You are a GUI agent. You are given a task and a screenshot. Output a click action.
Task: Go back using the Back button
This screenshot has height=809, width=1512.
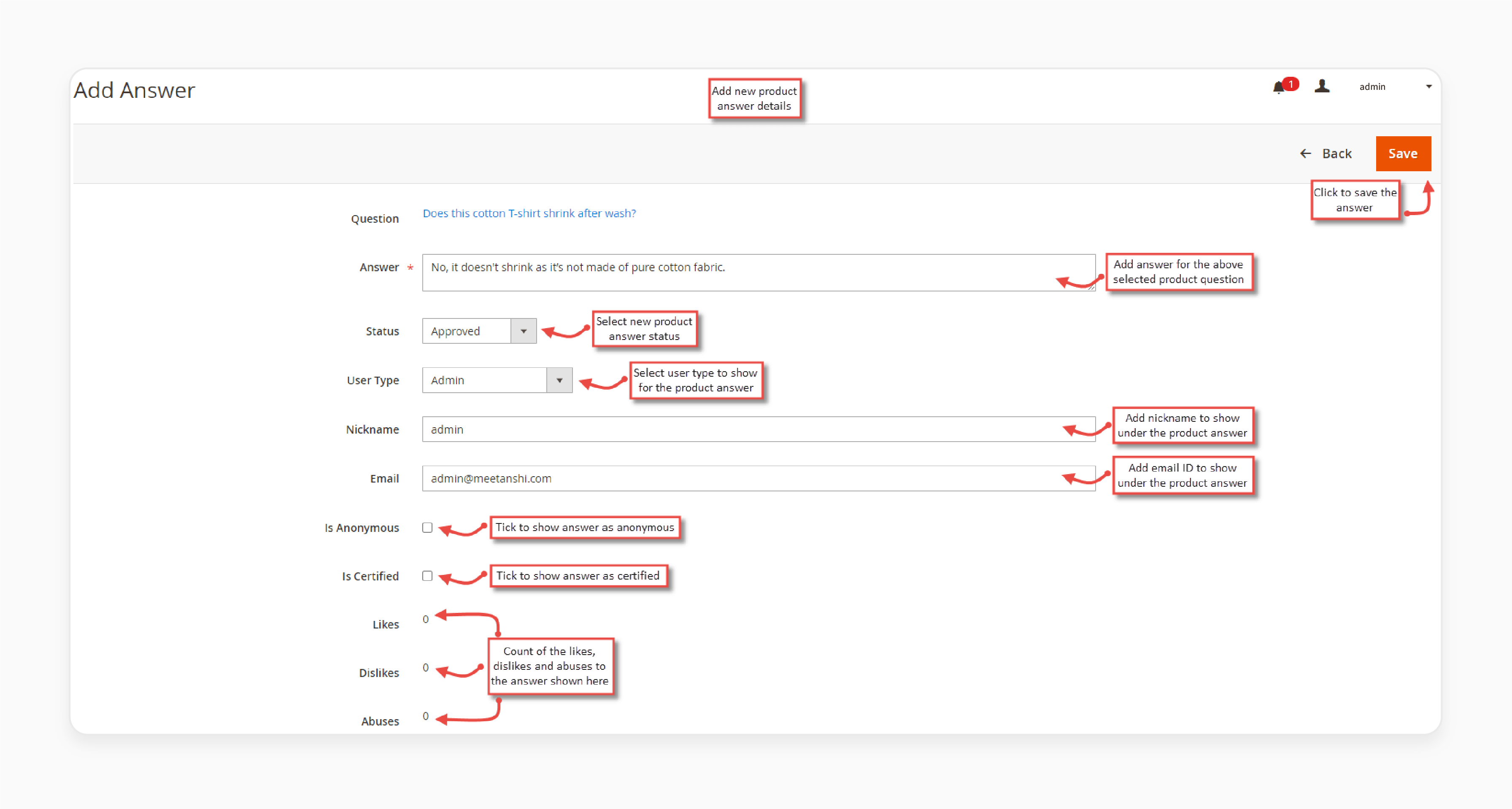(x=1326, y=154)
